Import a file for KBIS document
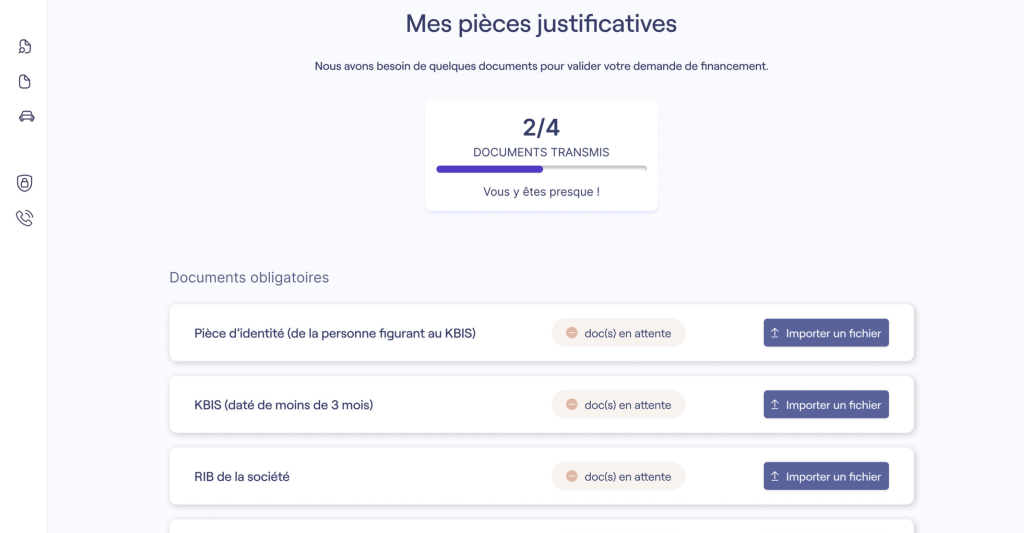This screenshot has height=533, width=1024. (826, 405)
